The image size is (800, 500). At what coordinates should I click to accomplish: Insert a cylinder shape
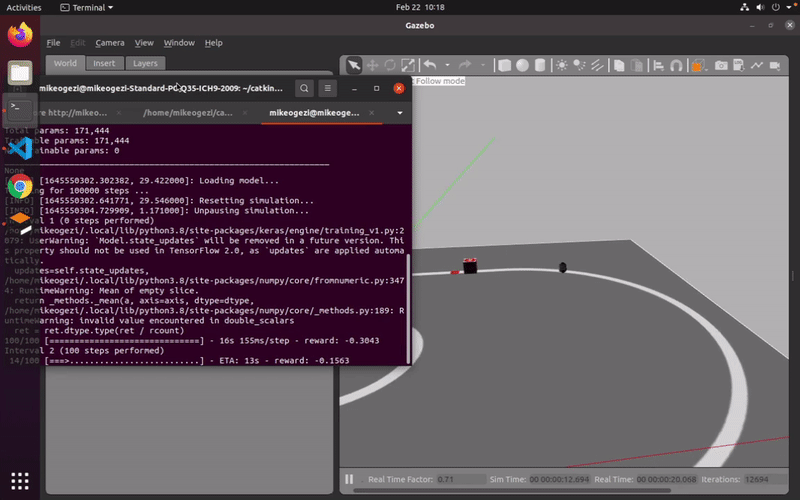coord(540,65)
